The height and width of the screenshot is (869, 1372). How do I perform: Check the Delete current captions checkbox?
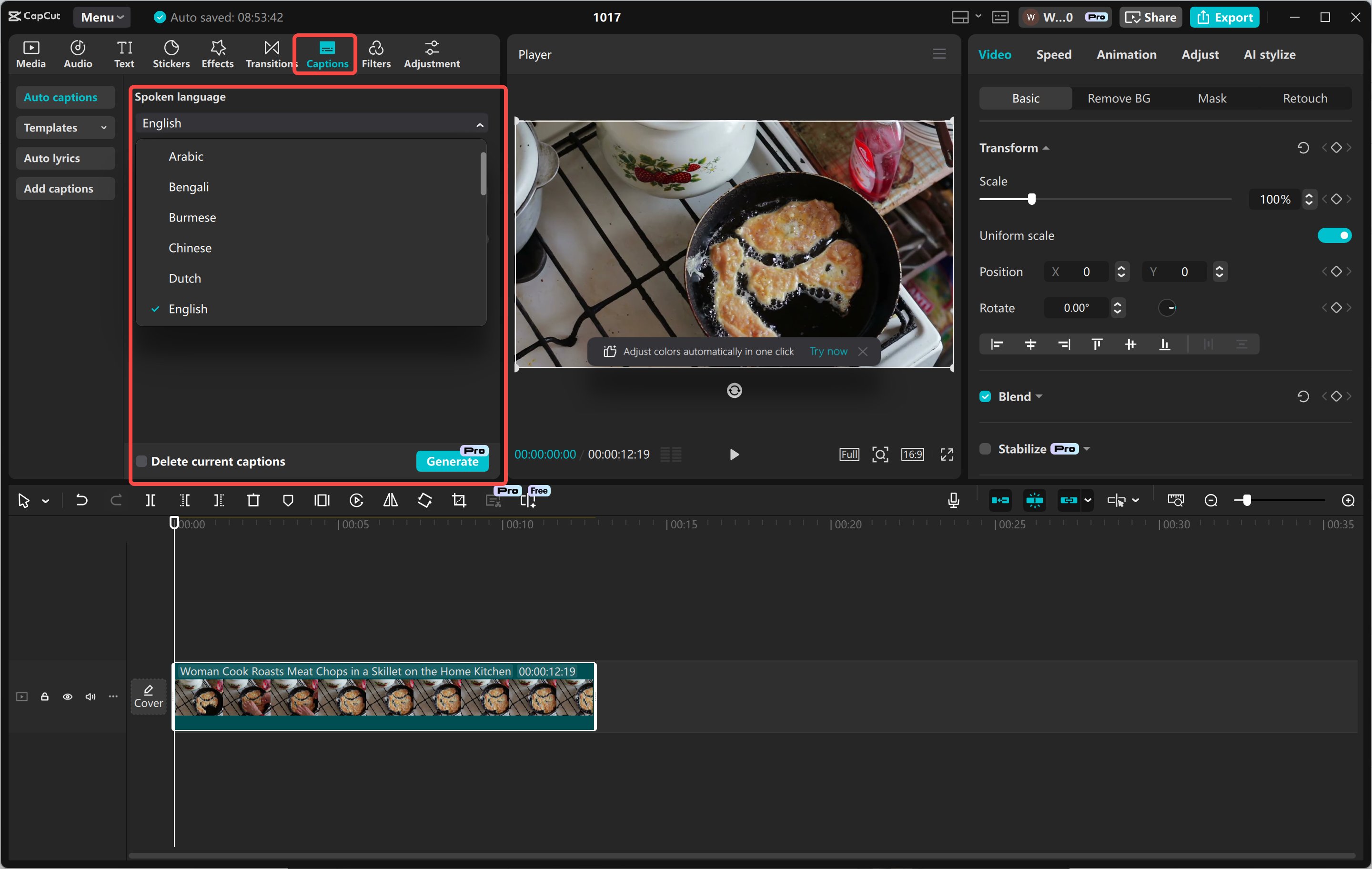pos(141,461)
